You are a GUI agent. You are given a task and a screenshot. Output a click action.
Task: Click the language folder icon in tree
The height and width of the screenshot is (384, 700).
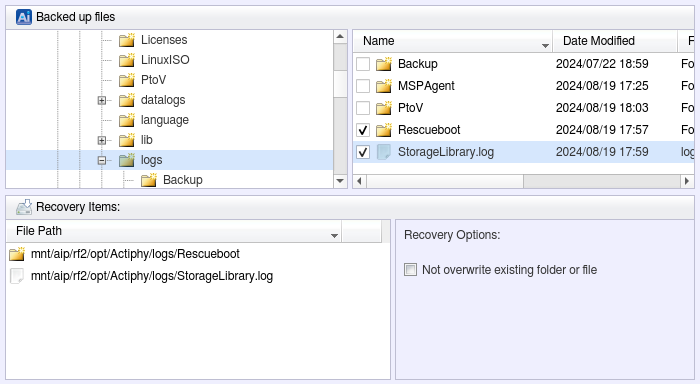point(127,120)
